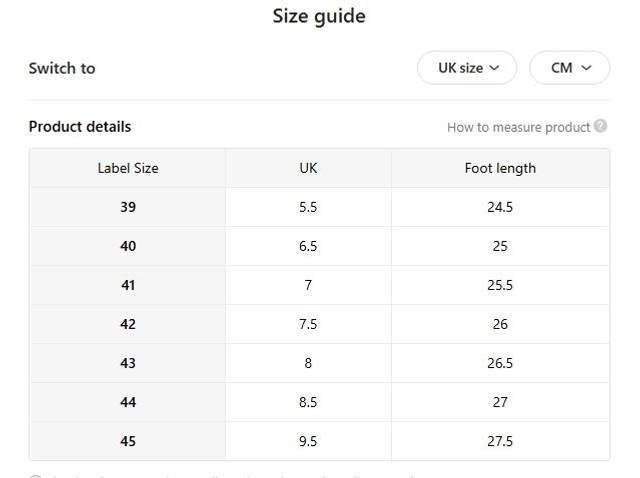
Task: Click the Foot length column header
Action: [x=500, y=168]
